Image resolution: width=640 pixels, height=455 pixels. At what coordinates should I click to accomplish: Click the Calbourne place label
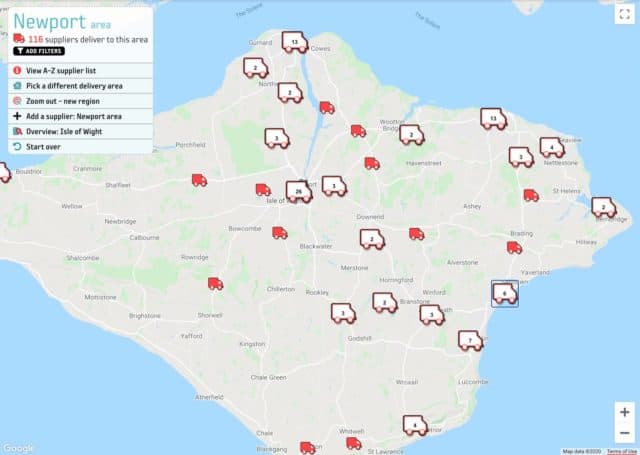click(144, 237)
